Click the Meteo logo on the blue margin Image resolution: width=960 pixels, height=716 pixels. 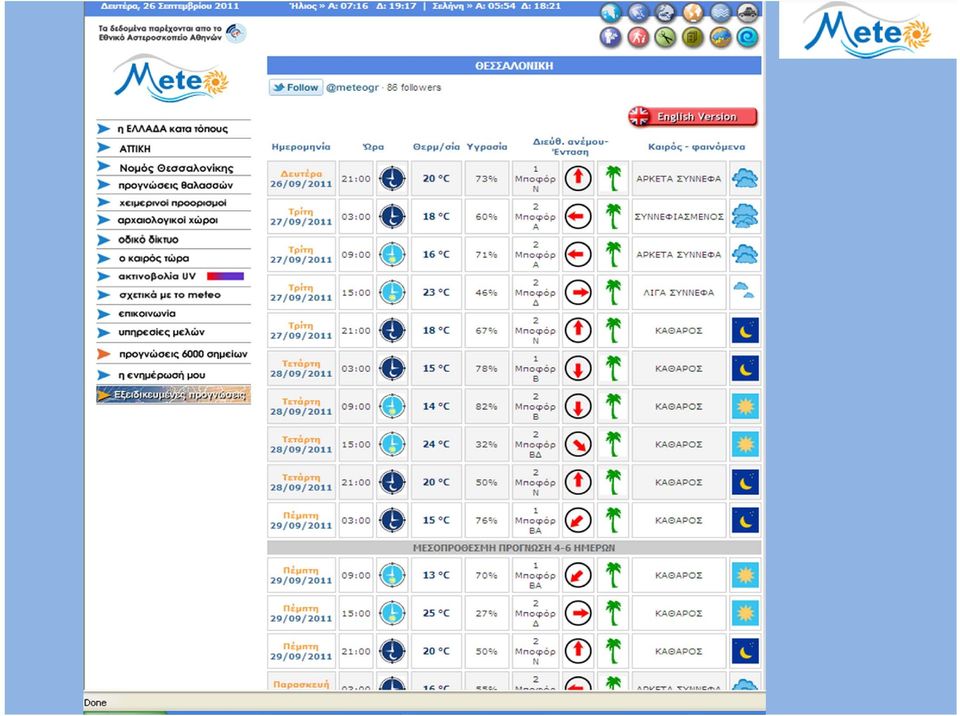[x=868, y=31]
